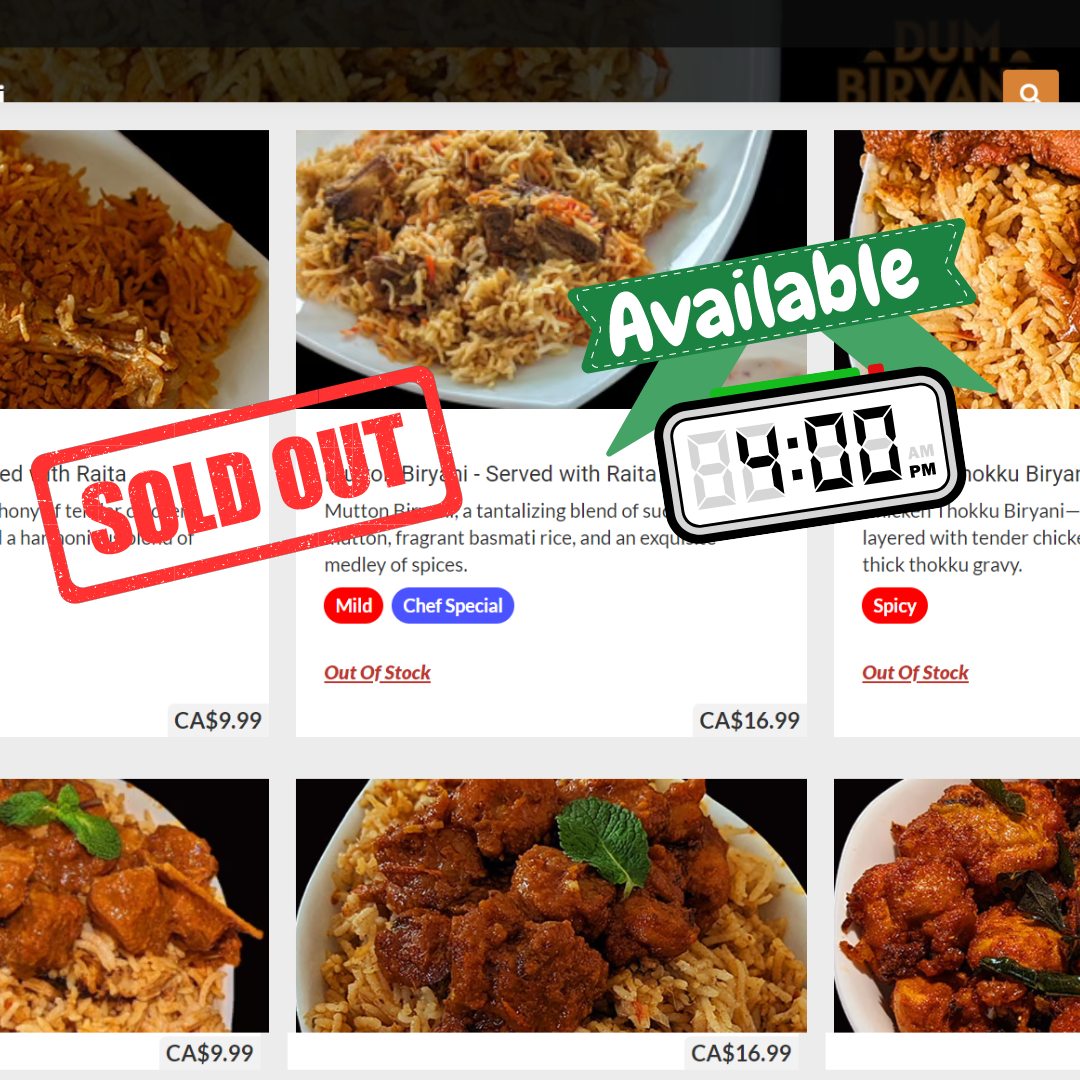Image resolution: width=1080 pixels, height=1080 pixels.
Task: Open the bottom-center chicken biryani with mint photo
Action: pos(551,905)
